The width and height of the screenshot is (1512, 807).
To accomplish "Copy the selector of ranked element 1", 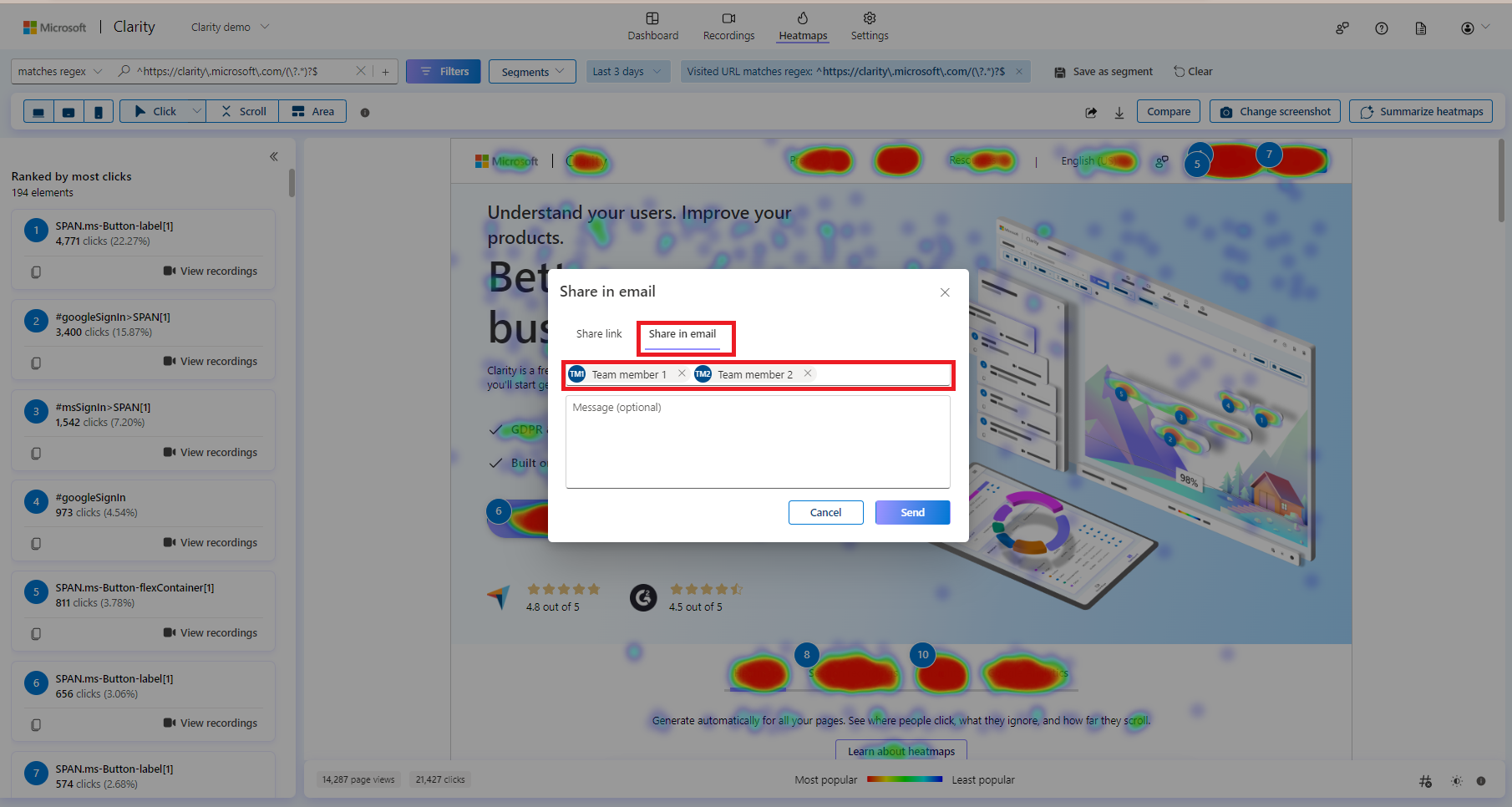I will tap(36, 272).
